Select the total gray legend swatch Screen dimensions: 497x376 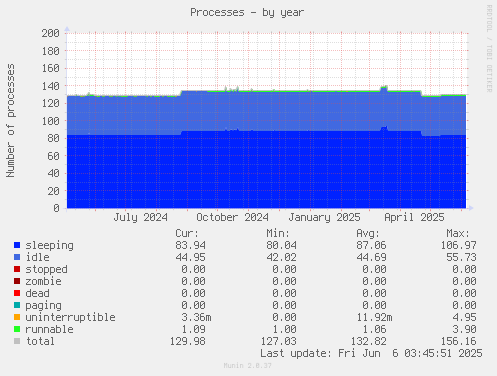(x=17, y=341)
